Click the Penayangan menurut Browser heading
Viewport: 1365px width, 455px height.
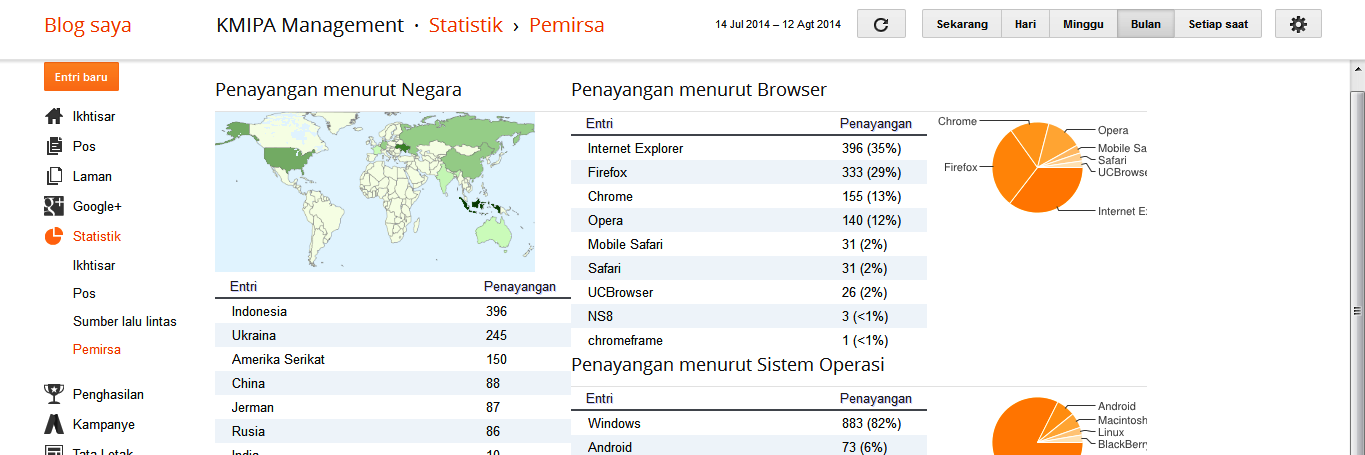point(699,90)
